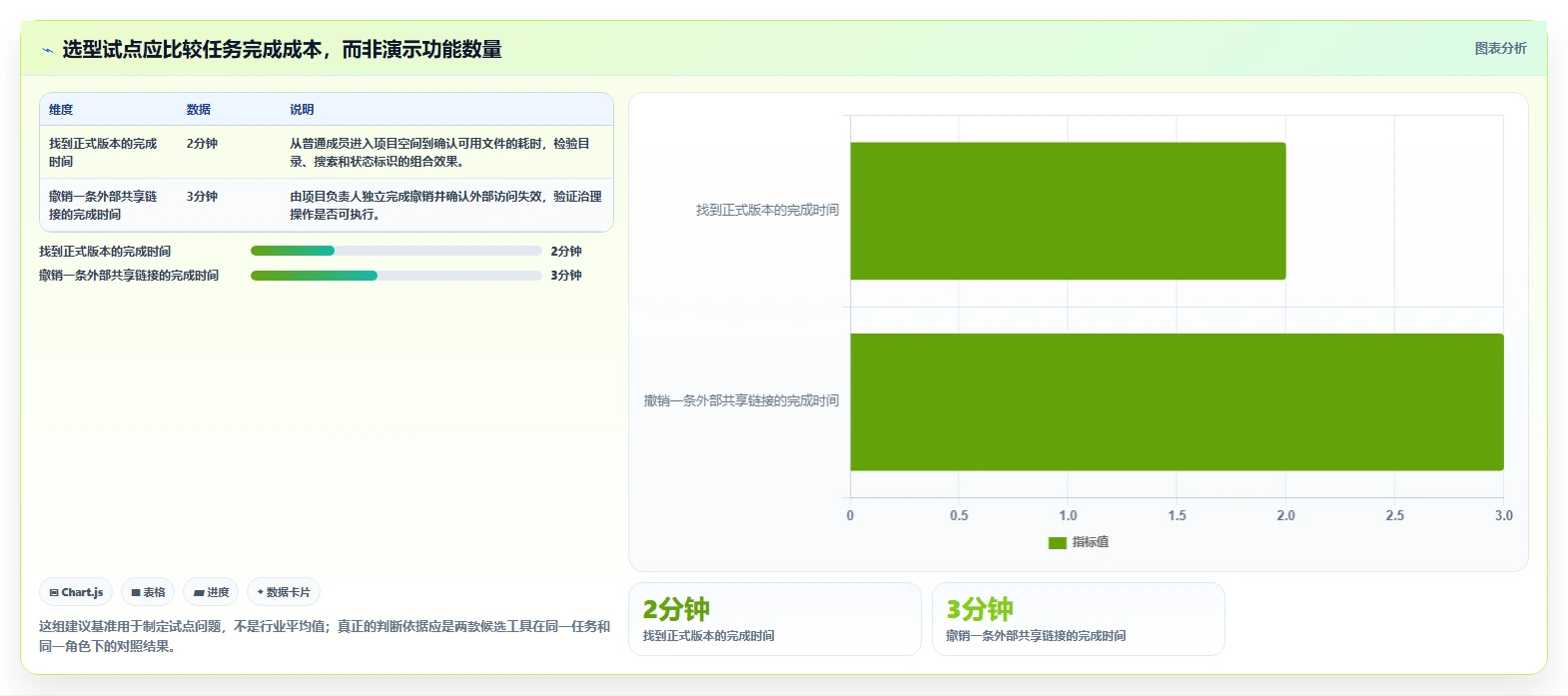The image size is (1568, 696).
Task: Click the footnote starting 这组建议基准用于制定试点问题
Action: 325,636
